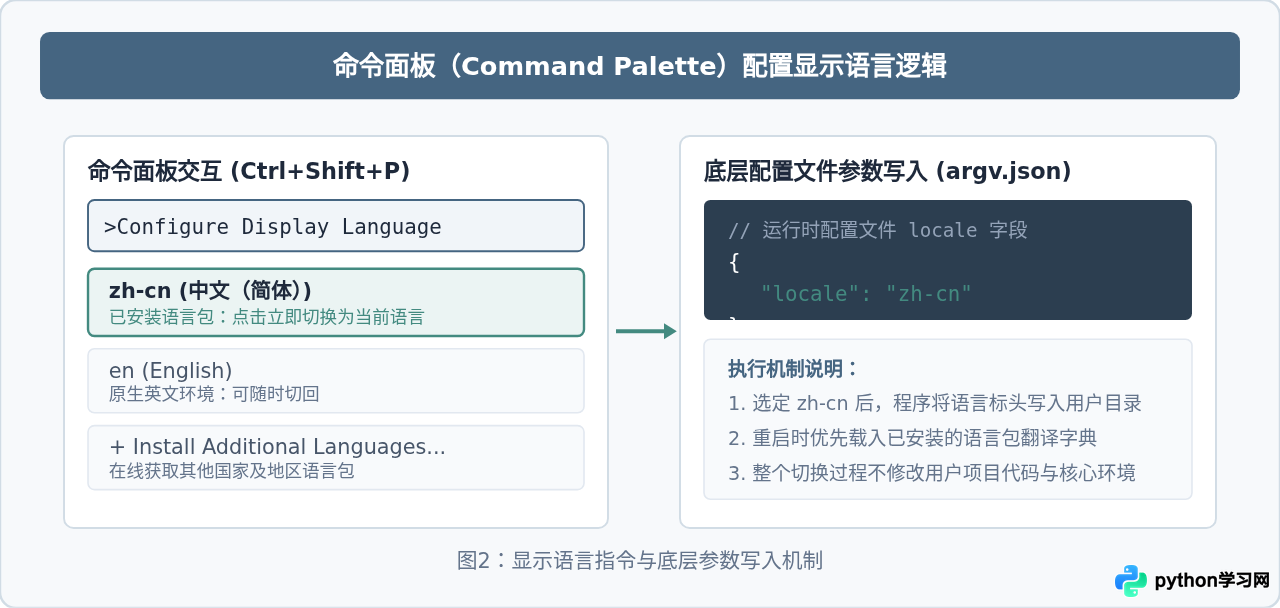The image size is (1280, 608).
Task: Open '+ Install Additional Languages...' entry
Action: click(x=336, y=458)
